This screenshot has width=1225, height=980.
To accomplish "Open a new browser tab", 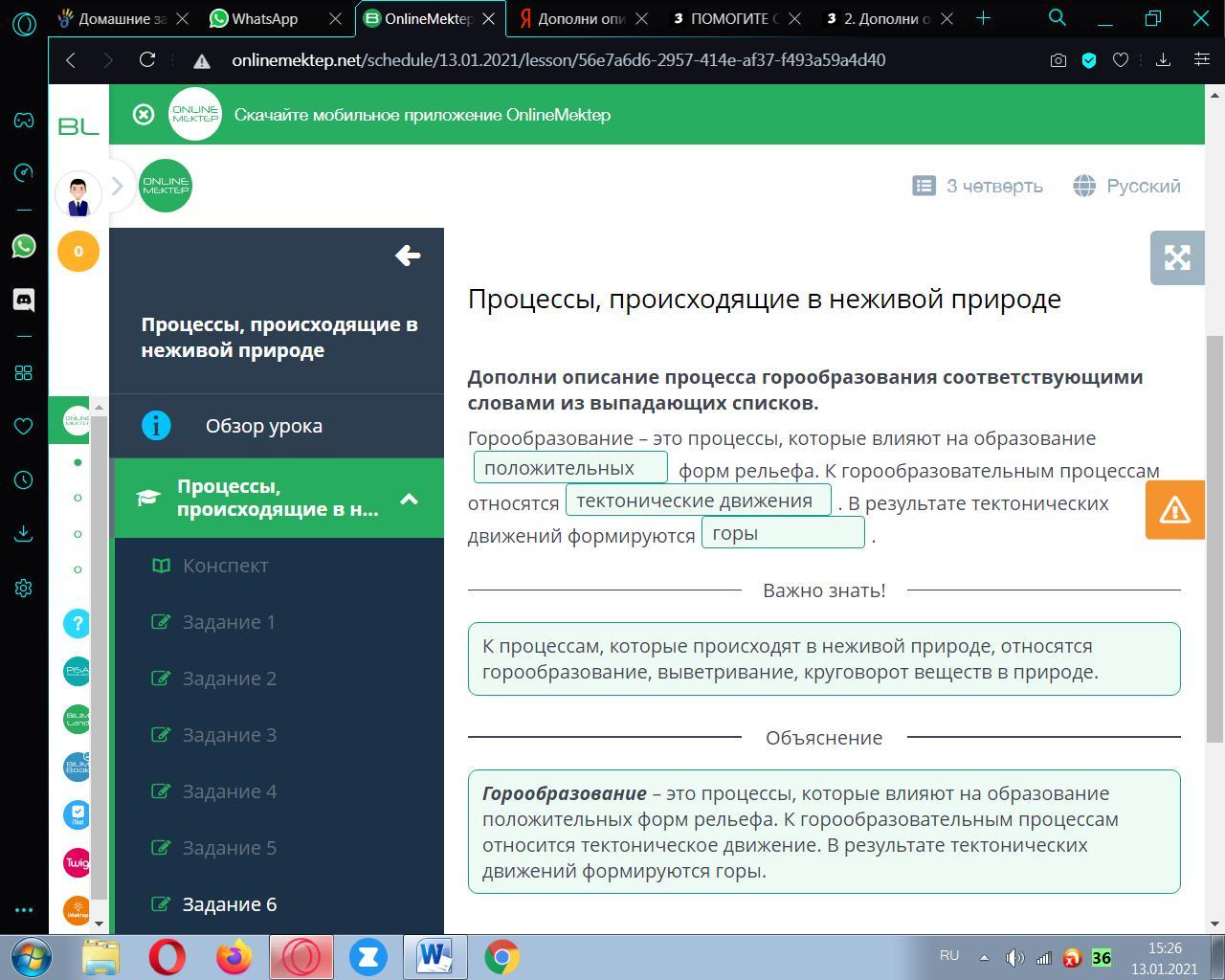I will coord(983,18).
